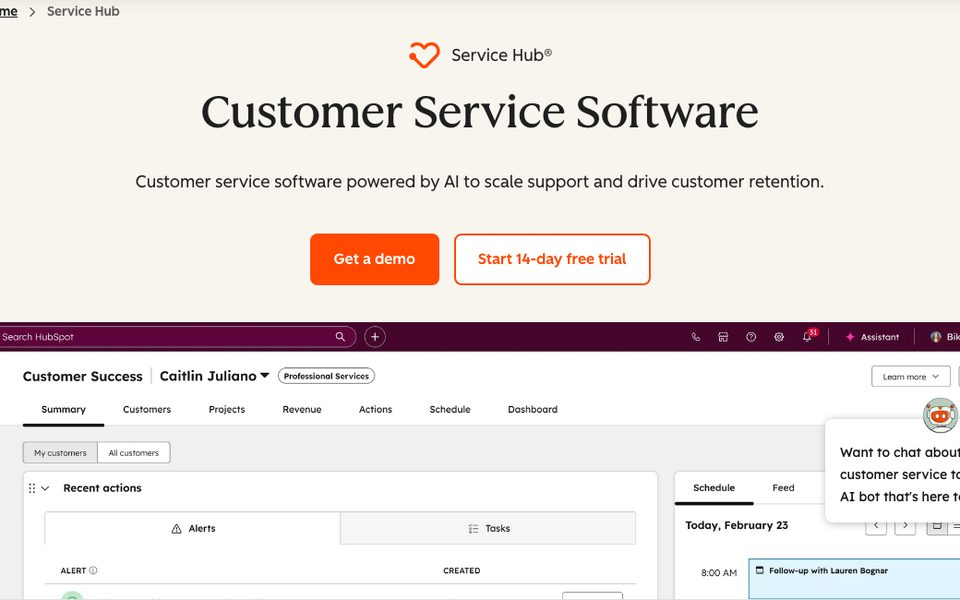Image resolution: width=960 pixels, height=600 pixels.
Task: Select the My customers toggle
Action: [60, 453]
